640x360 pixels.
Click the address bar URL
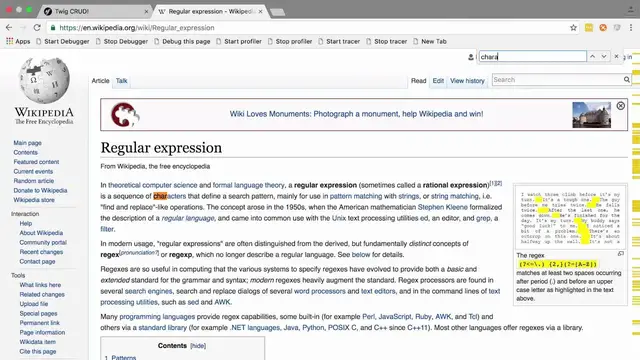point(137,28)
